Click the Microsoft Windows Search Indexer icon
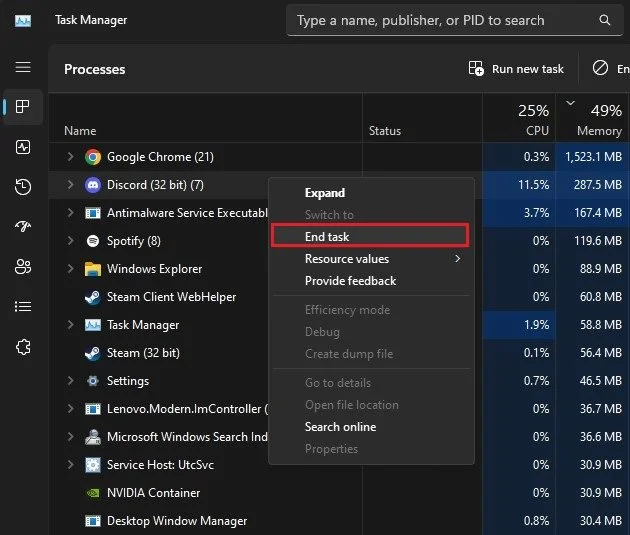Screen dimensions: 630x535 pos(93,437)
